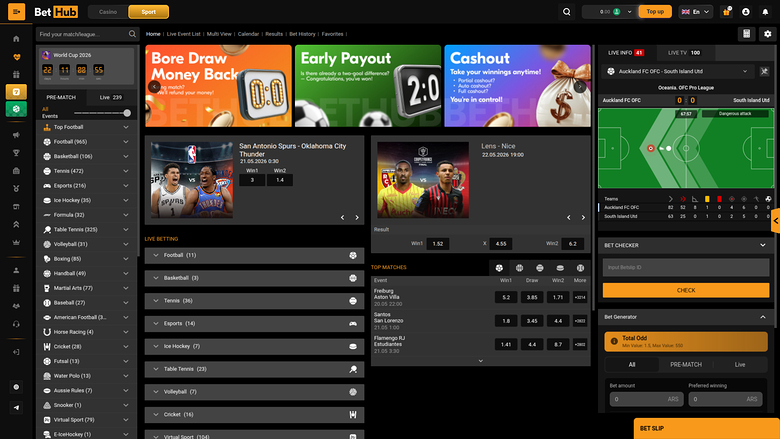
Task: Switch to LIVE TV tab
Action: tap(684, 53)
